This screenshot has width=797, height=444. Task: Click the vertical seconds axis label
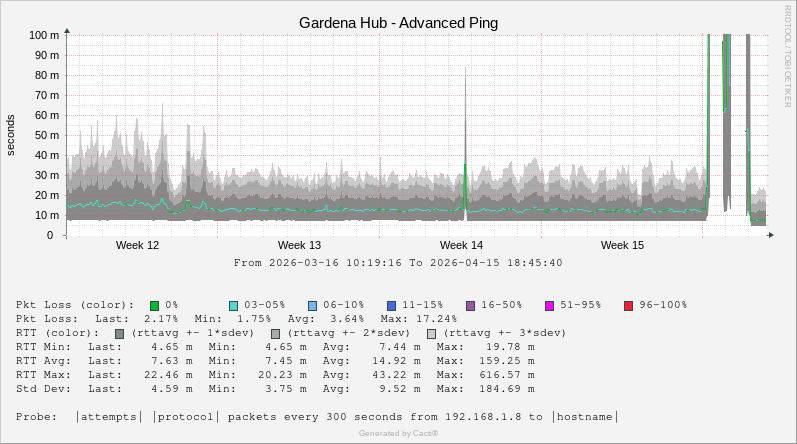[11, 135]
